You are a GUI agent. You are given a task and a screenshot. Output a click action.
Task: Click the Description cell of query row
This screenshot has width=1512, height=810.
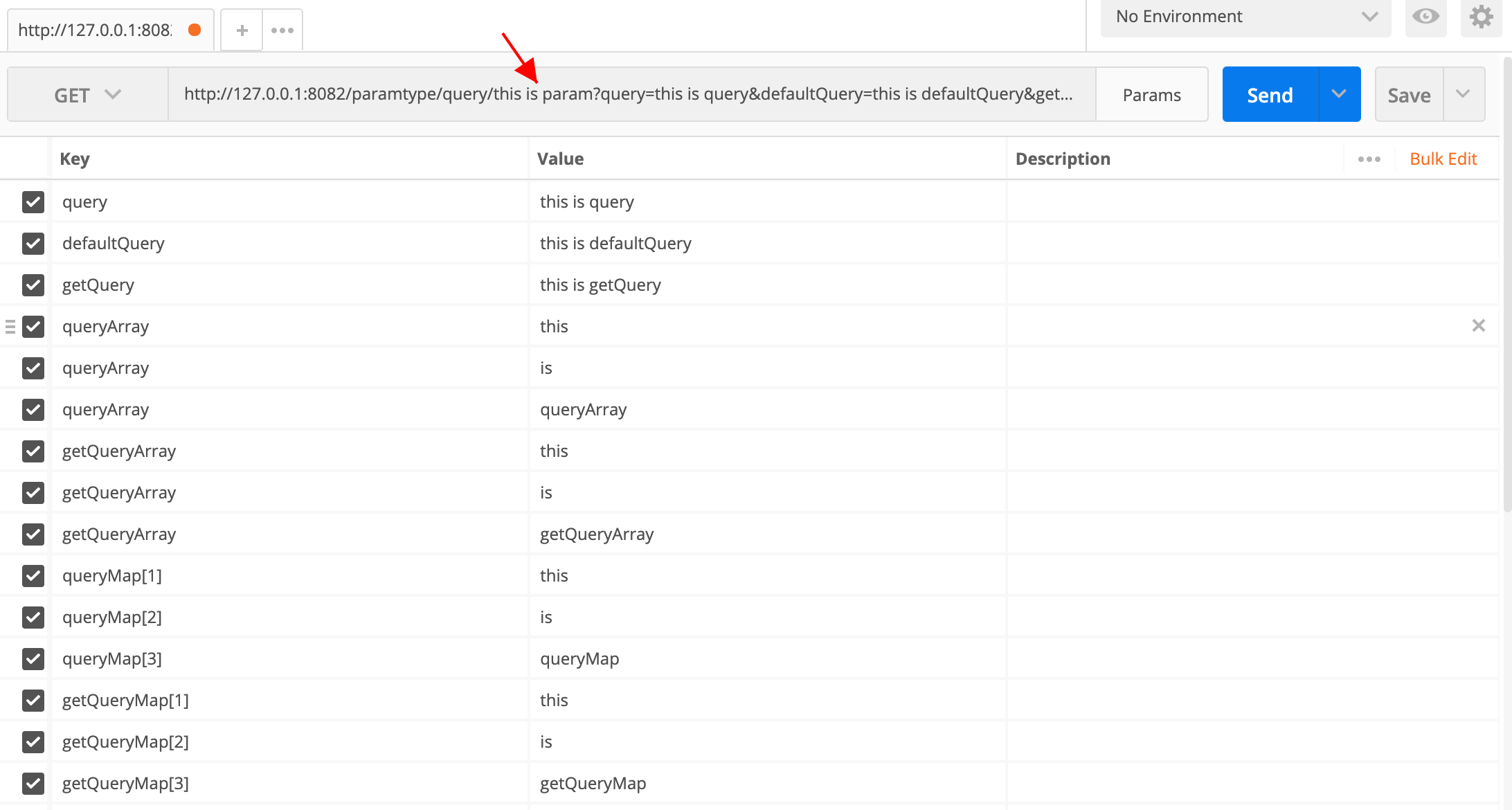click(1252, 201)
